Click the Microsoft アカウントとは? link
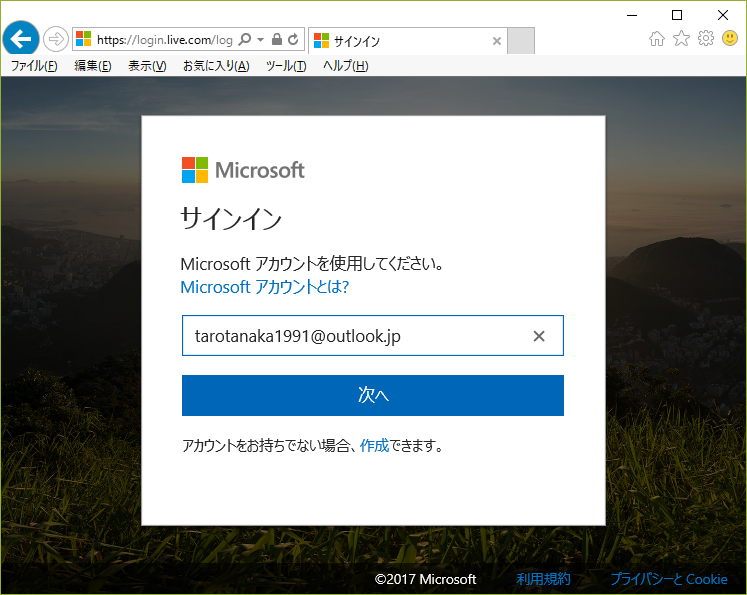Viewport: 747px width, 595px height. pyautogui.click(x=264, y=287)
